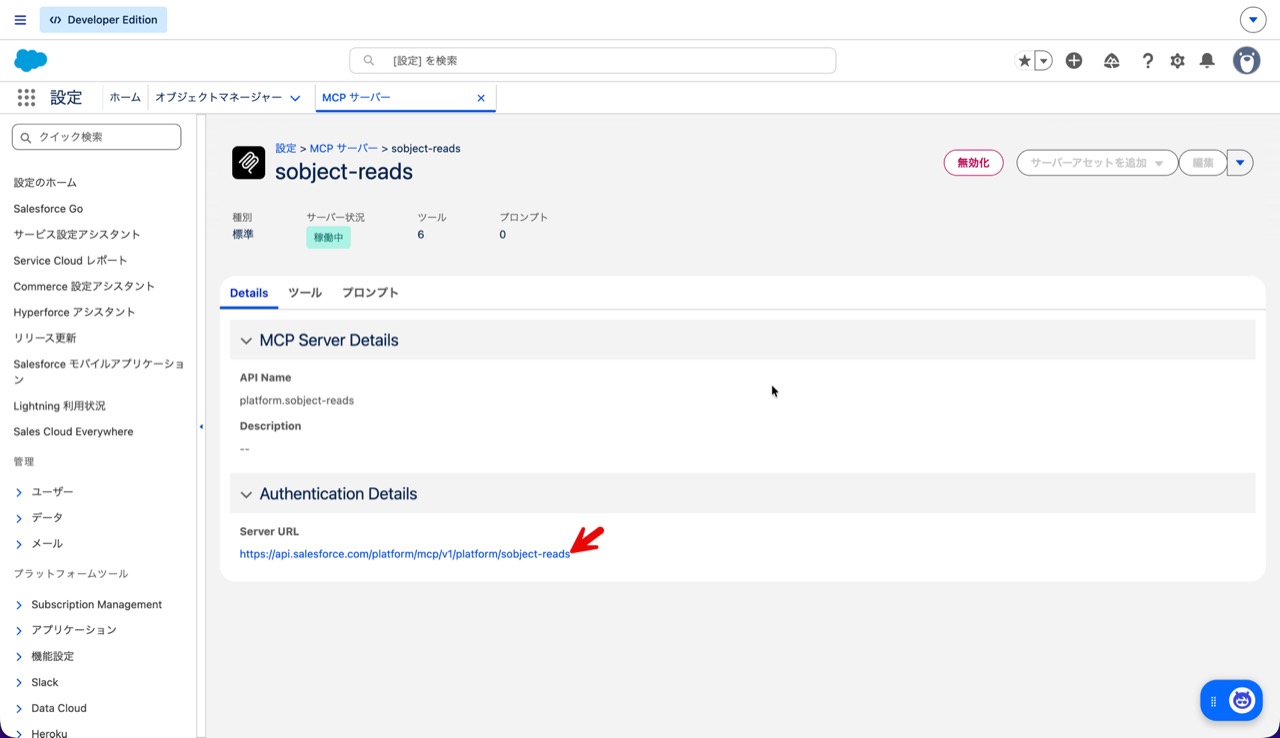The height and width of the screenshot is (738, 1280).
Task: Open the Trailhead guidance icon
Action: click(1111, 61)
